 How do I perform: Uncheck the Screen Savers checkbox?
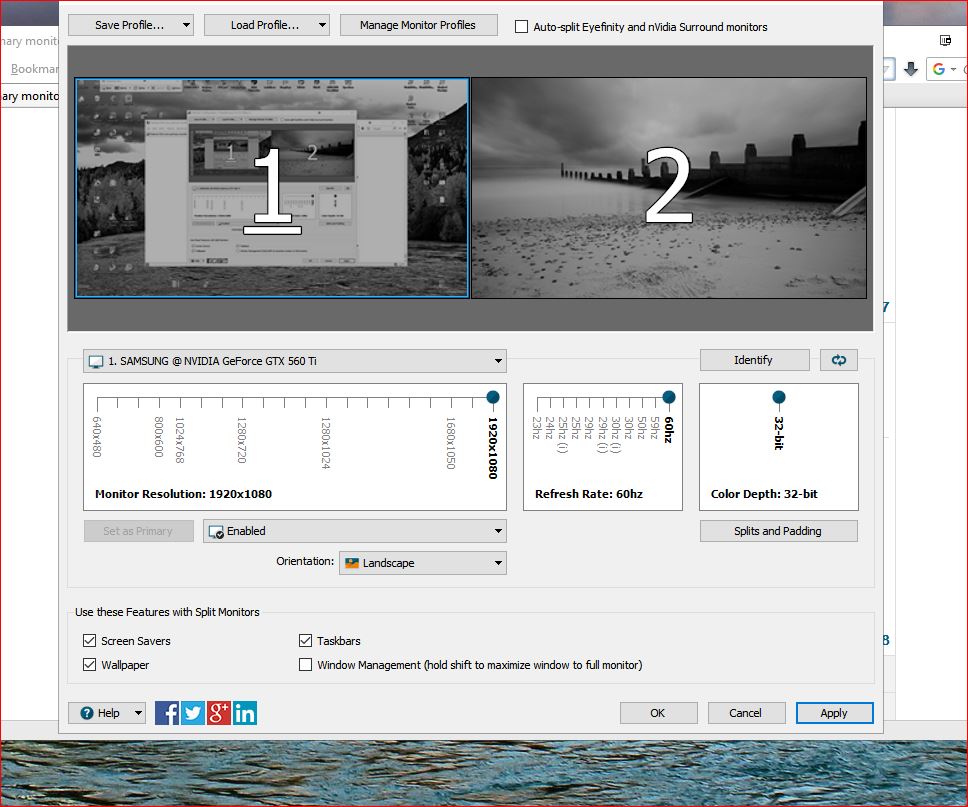89,641
